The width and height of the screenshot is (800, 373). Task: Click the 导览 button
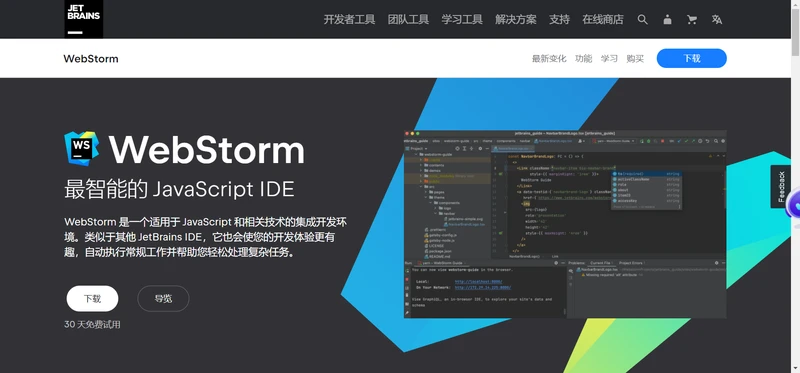[x=163, y=299]
